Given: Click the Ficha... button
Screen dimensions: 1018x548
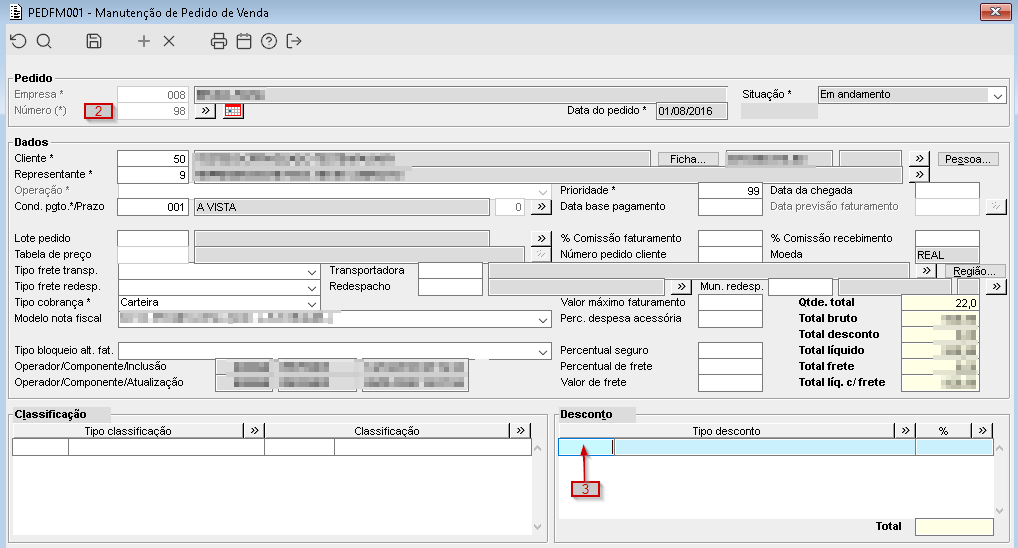Looking at the screenshot, I should click(x=688, y=159).
